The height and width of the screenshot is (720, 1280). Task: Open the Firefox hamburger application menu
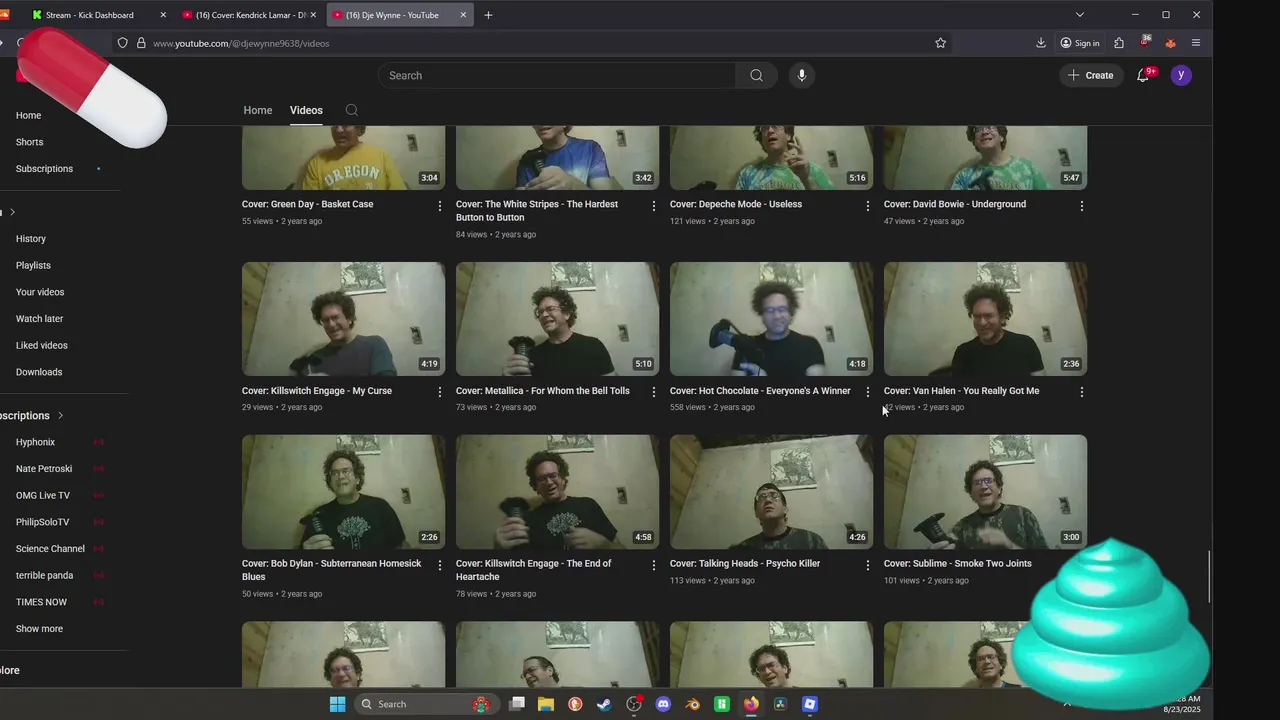(x=1196, y=43)
